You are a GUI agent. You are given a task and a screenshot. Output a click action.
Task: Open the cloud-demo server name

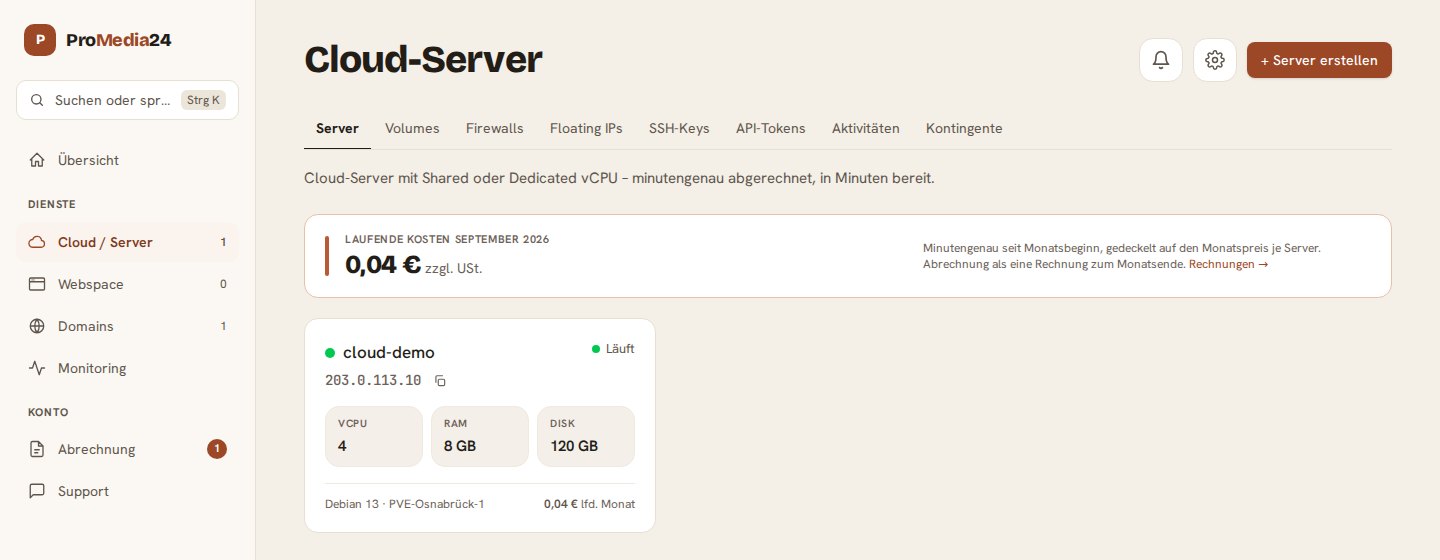pos(389,352)
